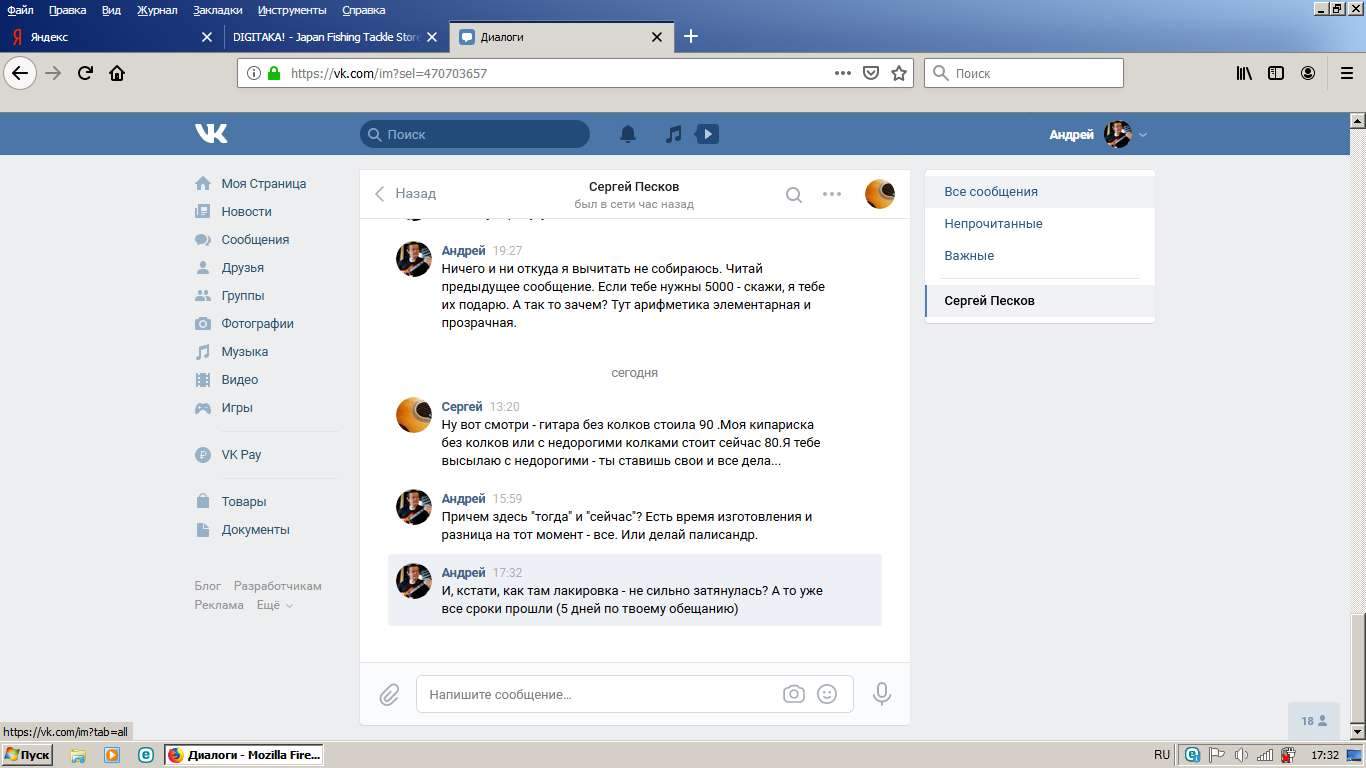Search within the conversation
The image size is (1366, 768).
pos(794,195)
